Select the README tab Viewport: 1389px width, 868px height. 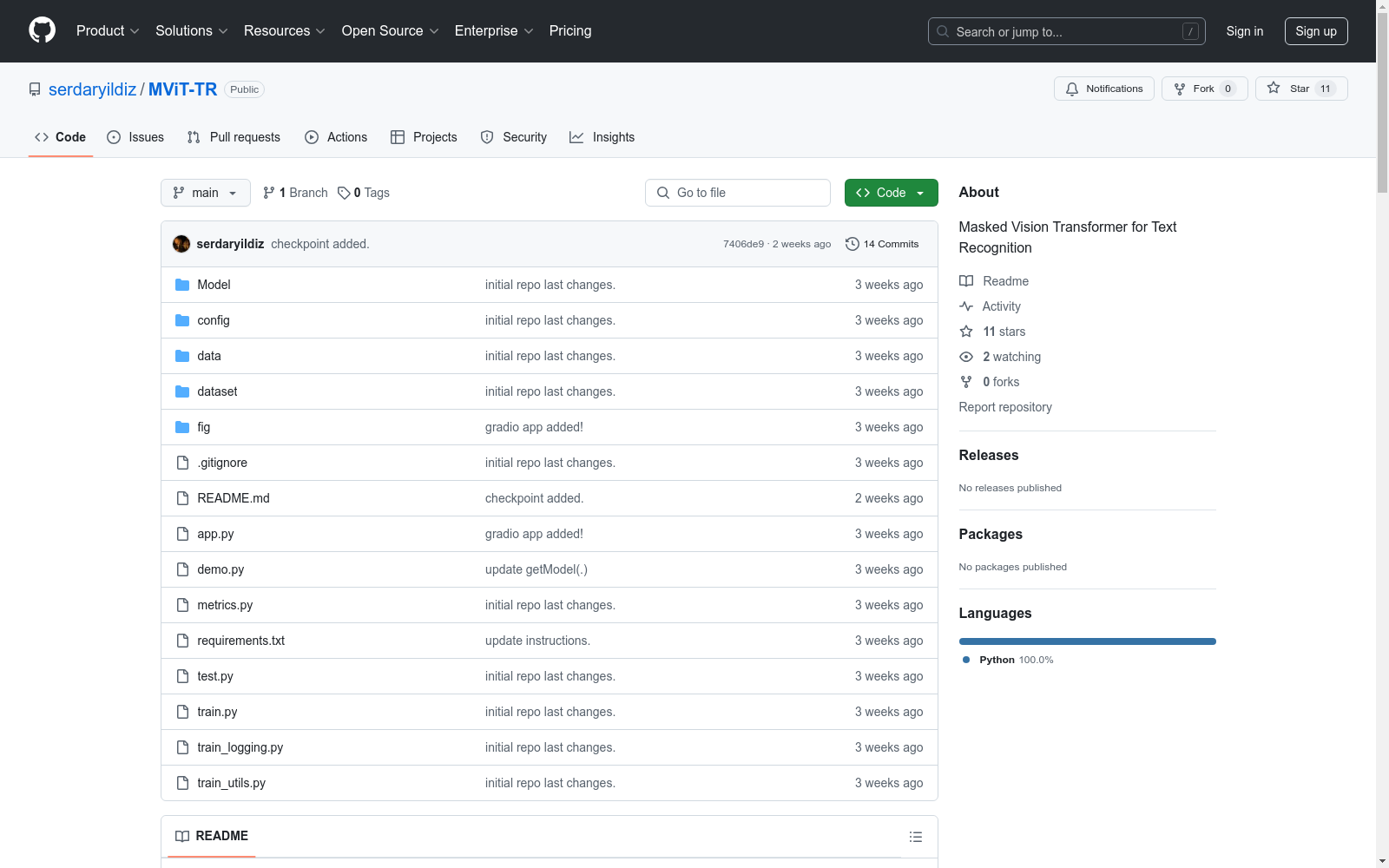tap(212, 836)
